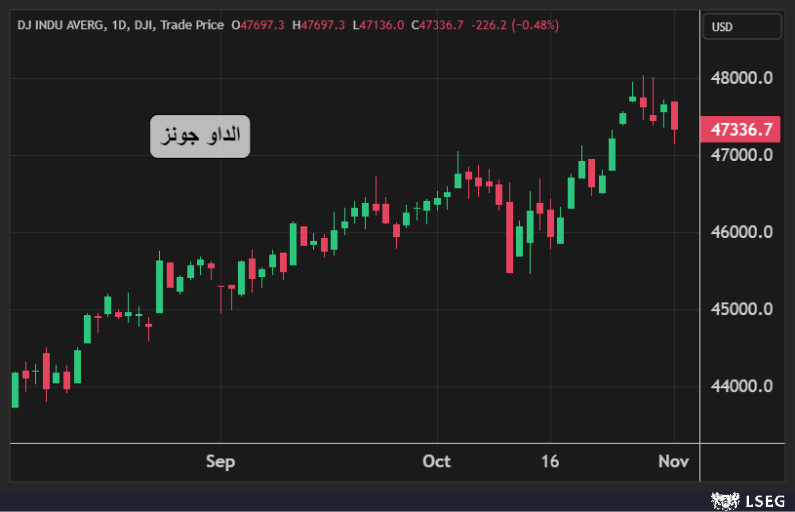This screenshot has width=795, height=512.
Task: Click the 16 date label on time axis
Action: [549, 461]
